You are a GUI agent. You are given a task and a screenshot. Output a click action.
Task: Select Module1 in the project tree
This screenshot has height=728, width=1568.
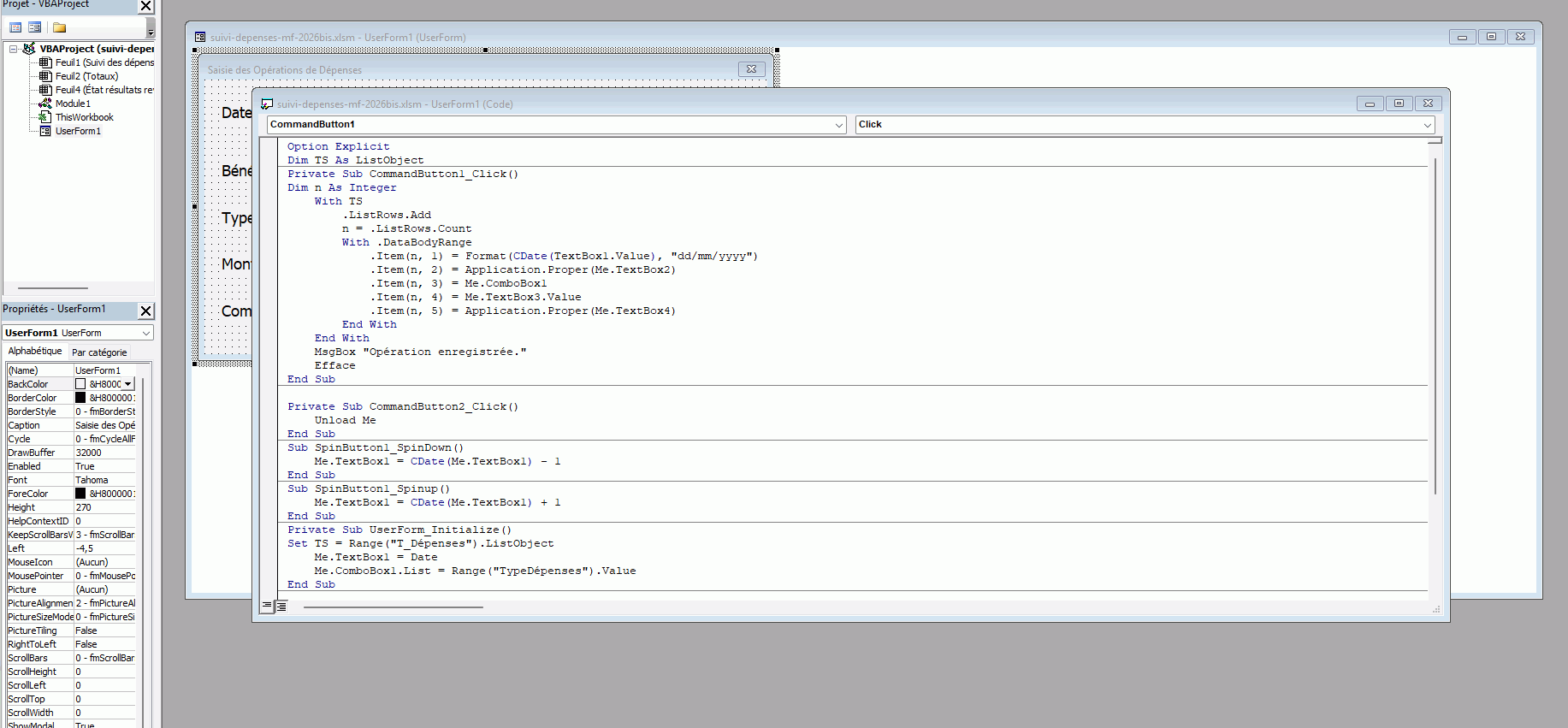72,104
